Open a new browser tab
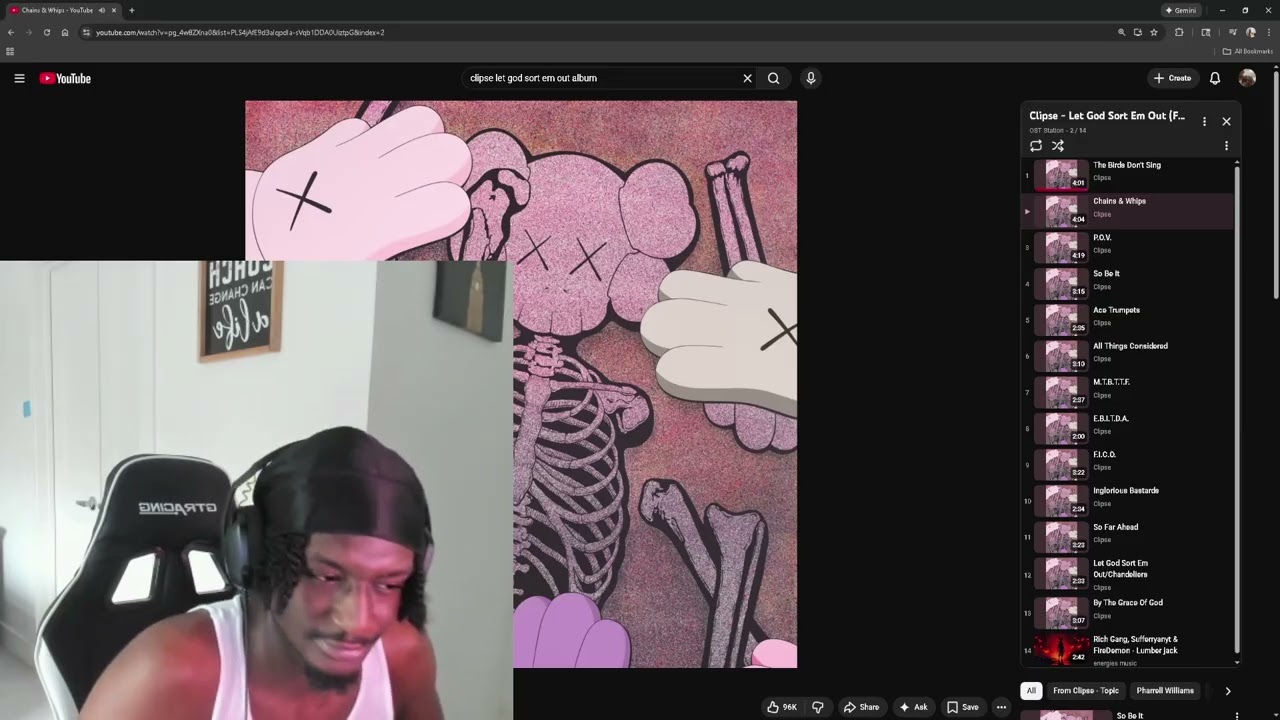1280x720 pixels. point(131,10)
